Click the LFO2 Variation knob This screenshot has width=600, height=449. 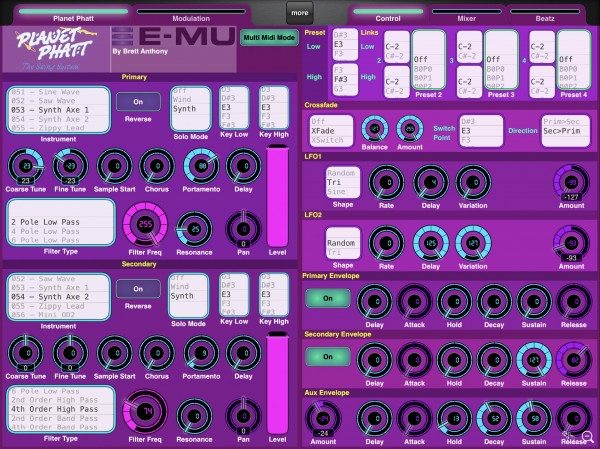[473, 243]
